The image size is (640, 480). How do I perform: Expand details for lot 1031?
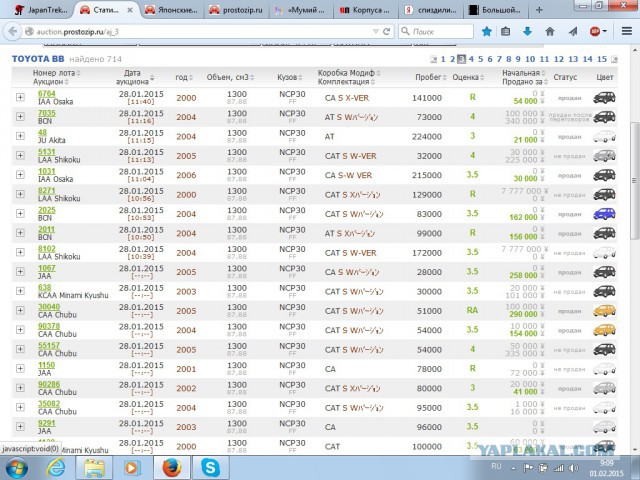[x=20, y=175]
